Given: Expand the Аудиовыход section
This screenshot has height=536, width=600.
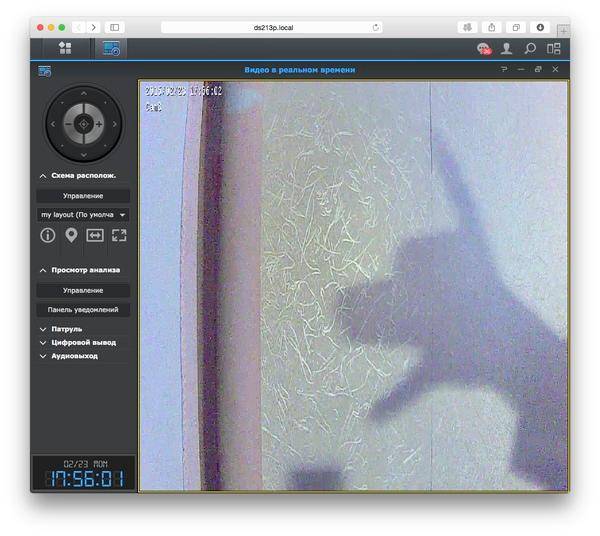Looking at the screenshot, I should coord(43,356).
